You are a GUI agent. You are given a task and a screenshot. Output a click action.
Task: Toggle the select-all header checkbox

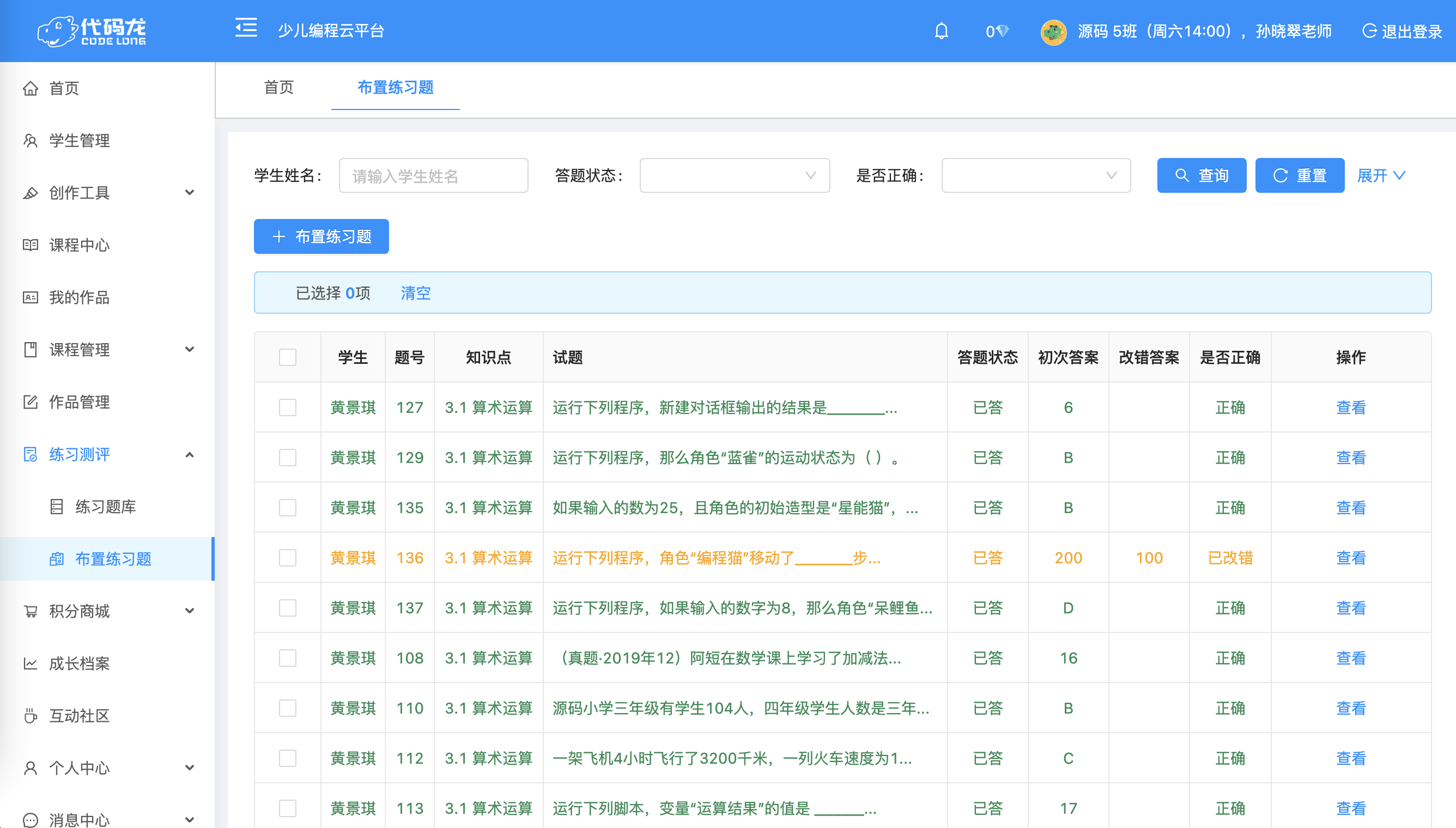(x=288, y=357)
